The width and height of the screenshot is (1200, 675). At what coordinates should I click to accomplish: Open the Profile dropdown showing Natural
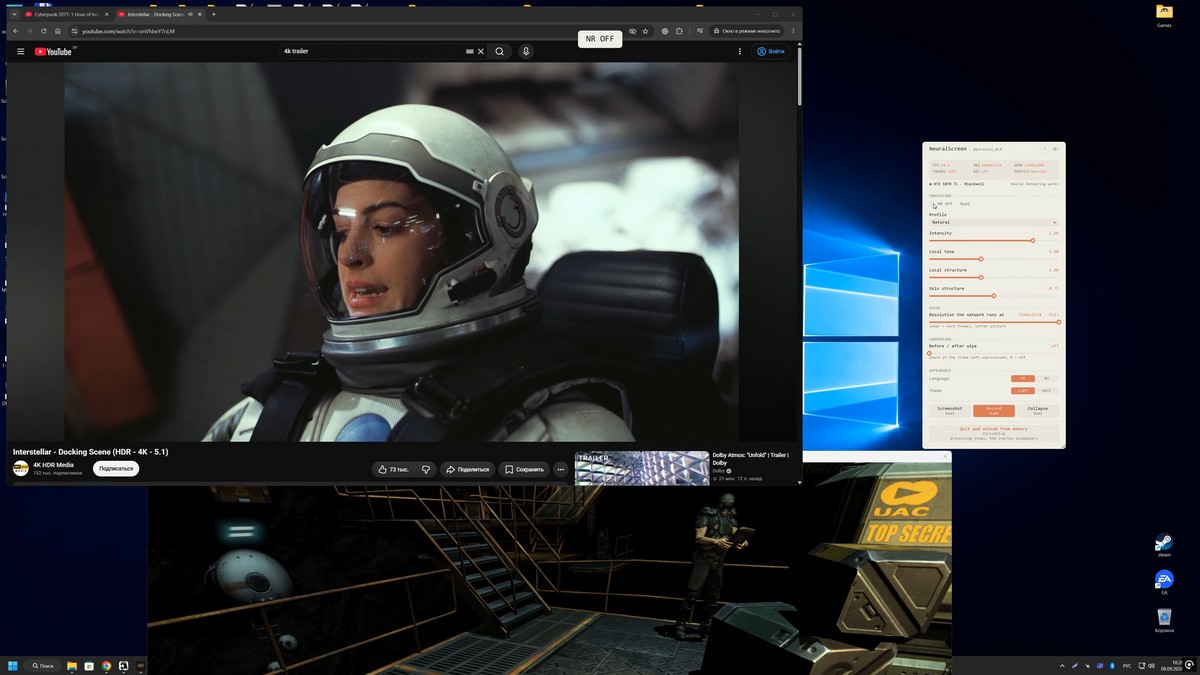pyautogui.click(x=994, y=222)
